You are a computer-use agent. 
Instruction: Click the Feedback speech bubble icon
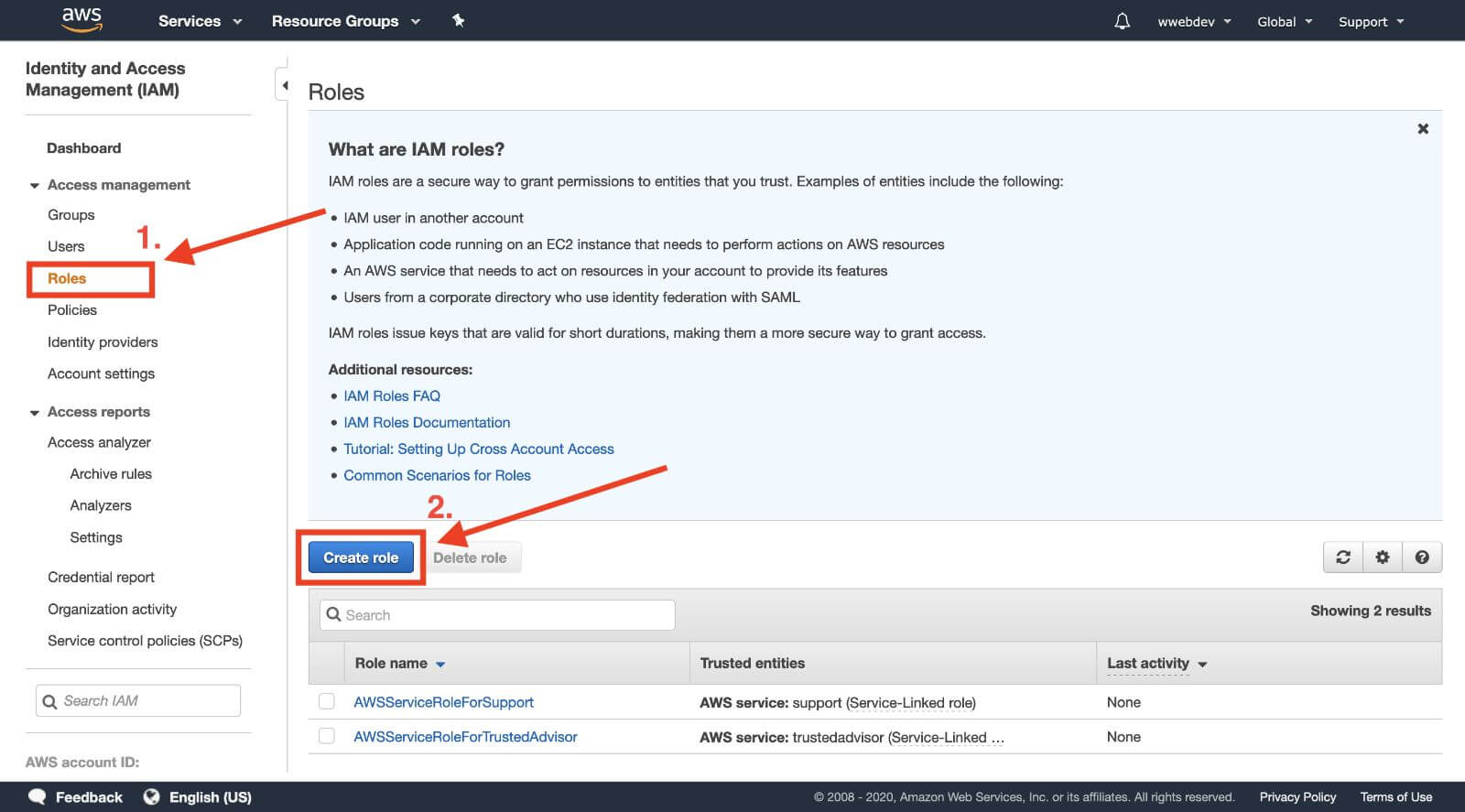click(37, 796)
